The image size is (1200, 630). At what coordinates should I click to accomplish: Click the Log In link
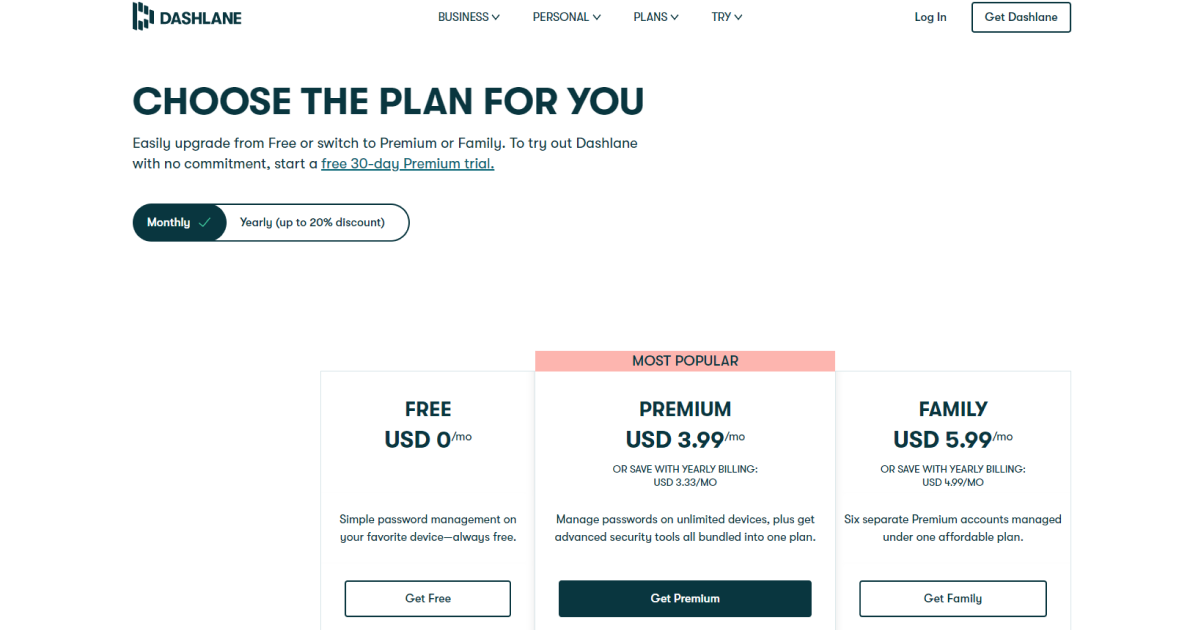pyautogui.click(x=930, y=17)
